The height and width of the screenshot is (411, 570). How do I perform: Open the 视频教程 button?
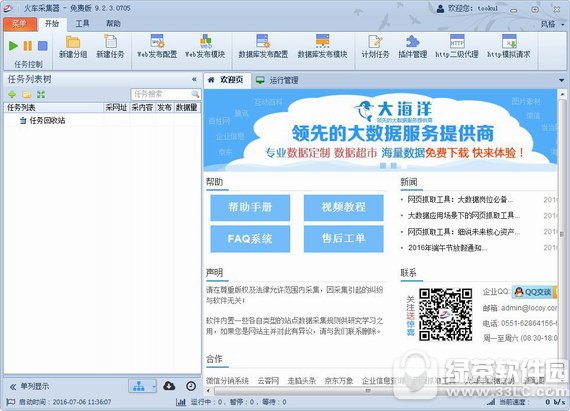click(x=344, y=207)
